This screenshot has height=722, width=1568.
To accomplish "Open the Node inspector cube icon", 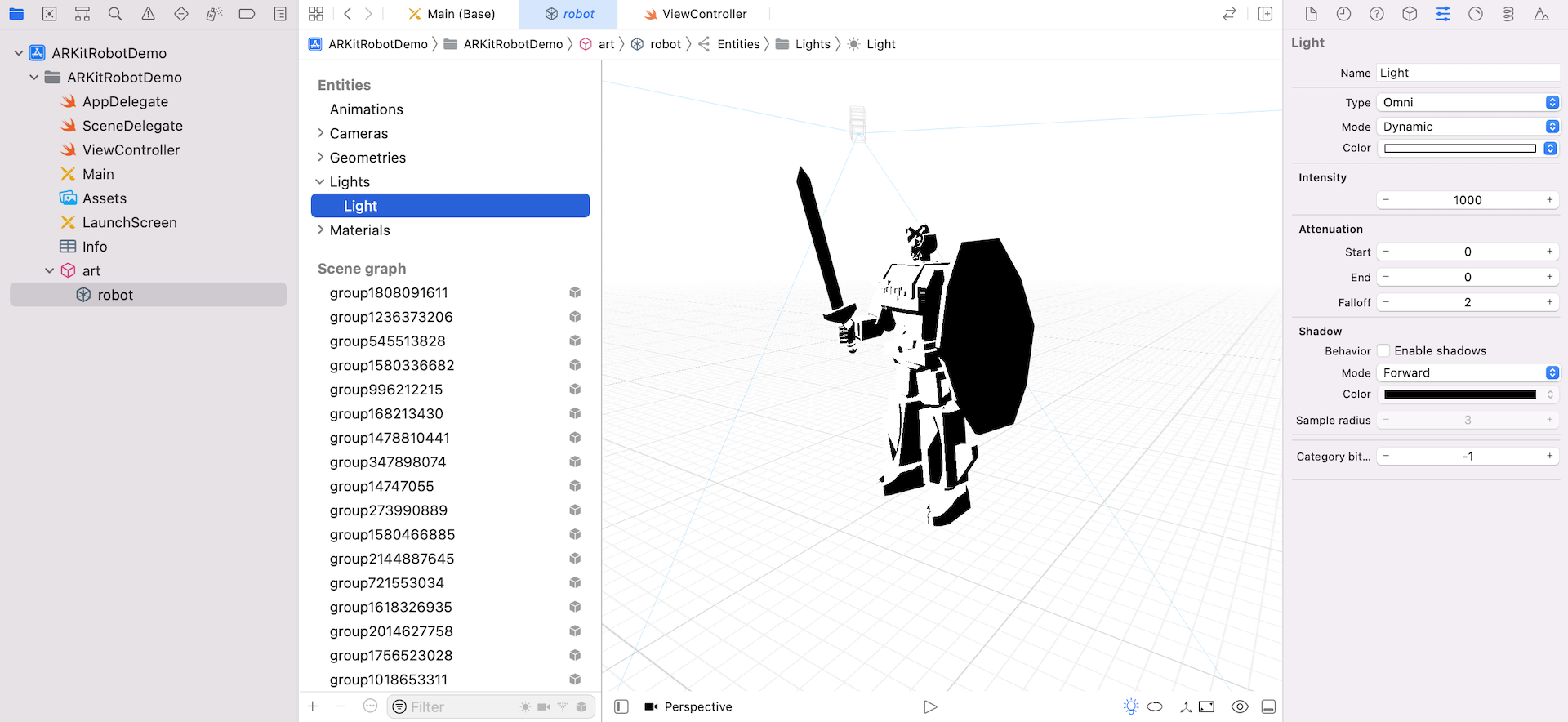I will tap(1410, 14).
